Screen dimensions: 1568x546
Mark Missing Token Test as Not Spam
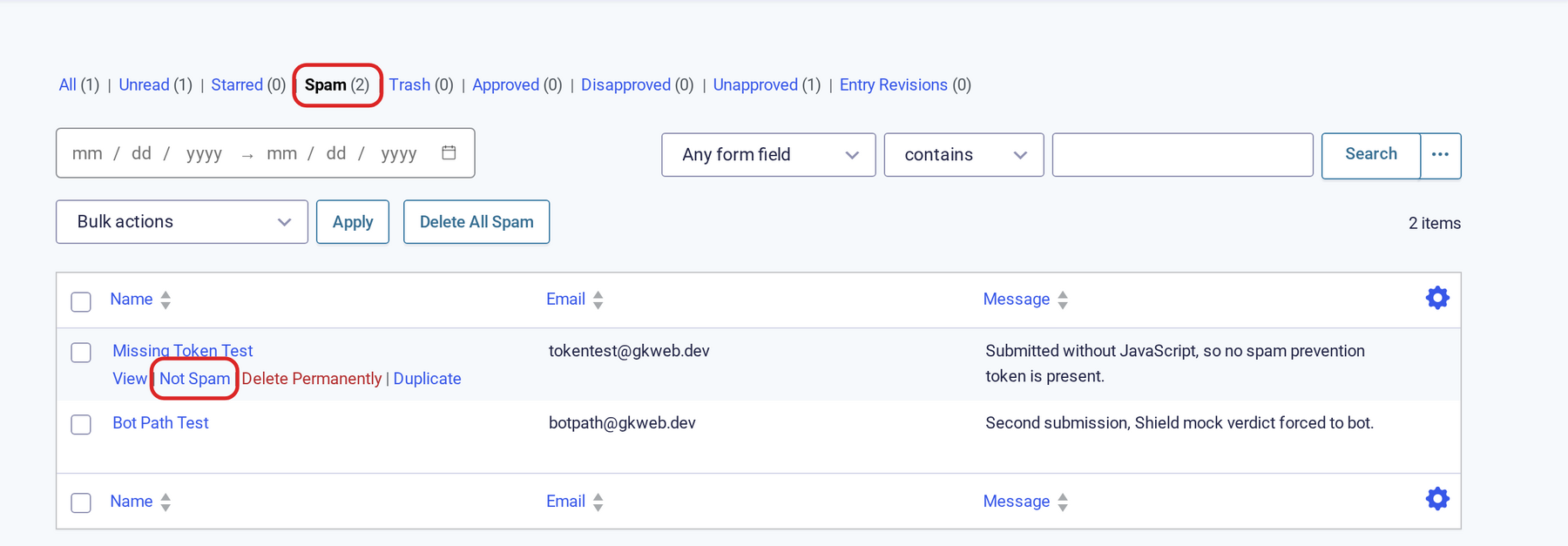(194, 379)
